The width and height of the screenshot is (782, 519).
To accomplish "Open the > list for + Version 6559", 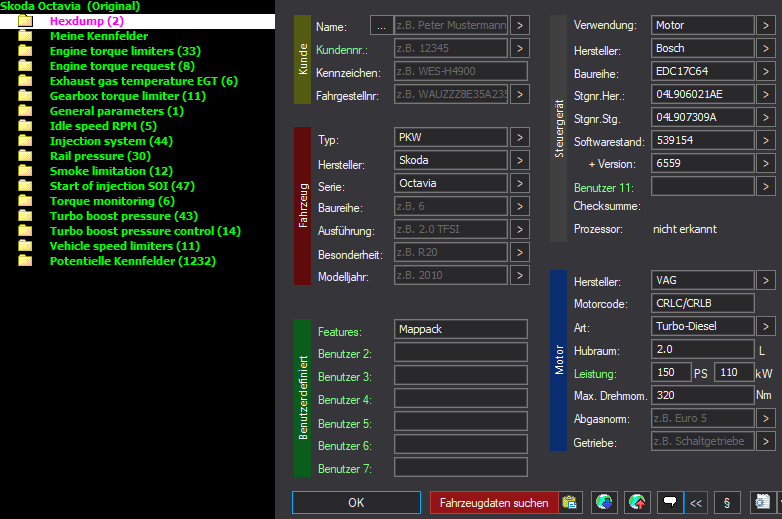I will coord(766,163).
